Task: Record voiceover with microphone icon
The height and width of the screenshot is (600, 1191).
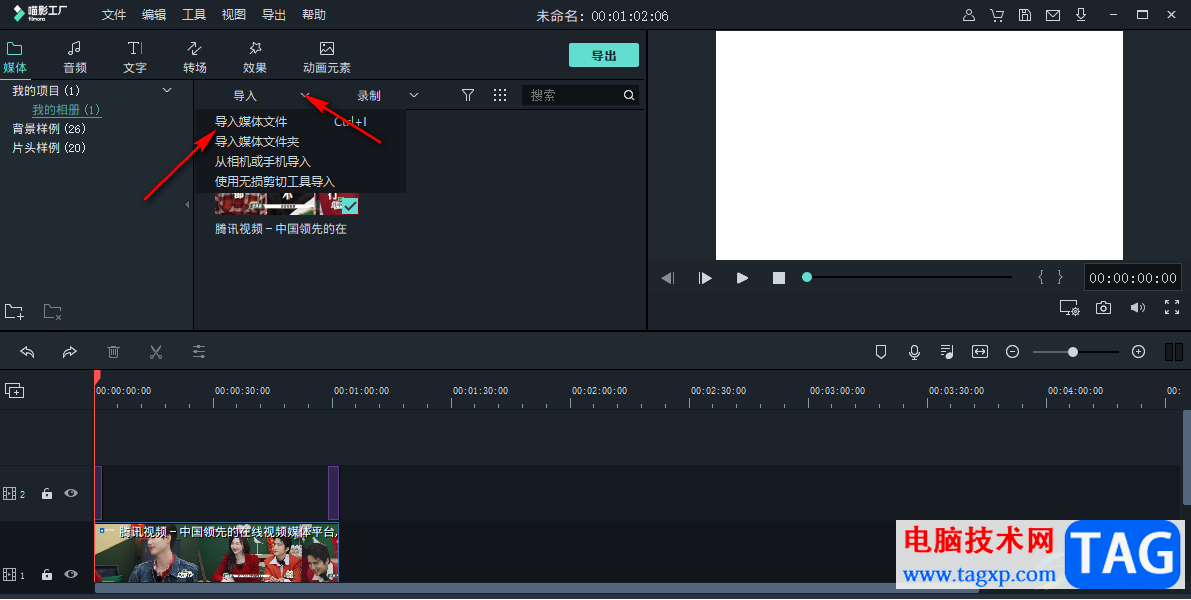Action: coord(915,352)
